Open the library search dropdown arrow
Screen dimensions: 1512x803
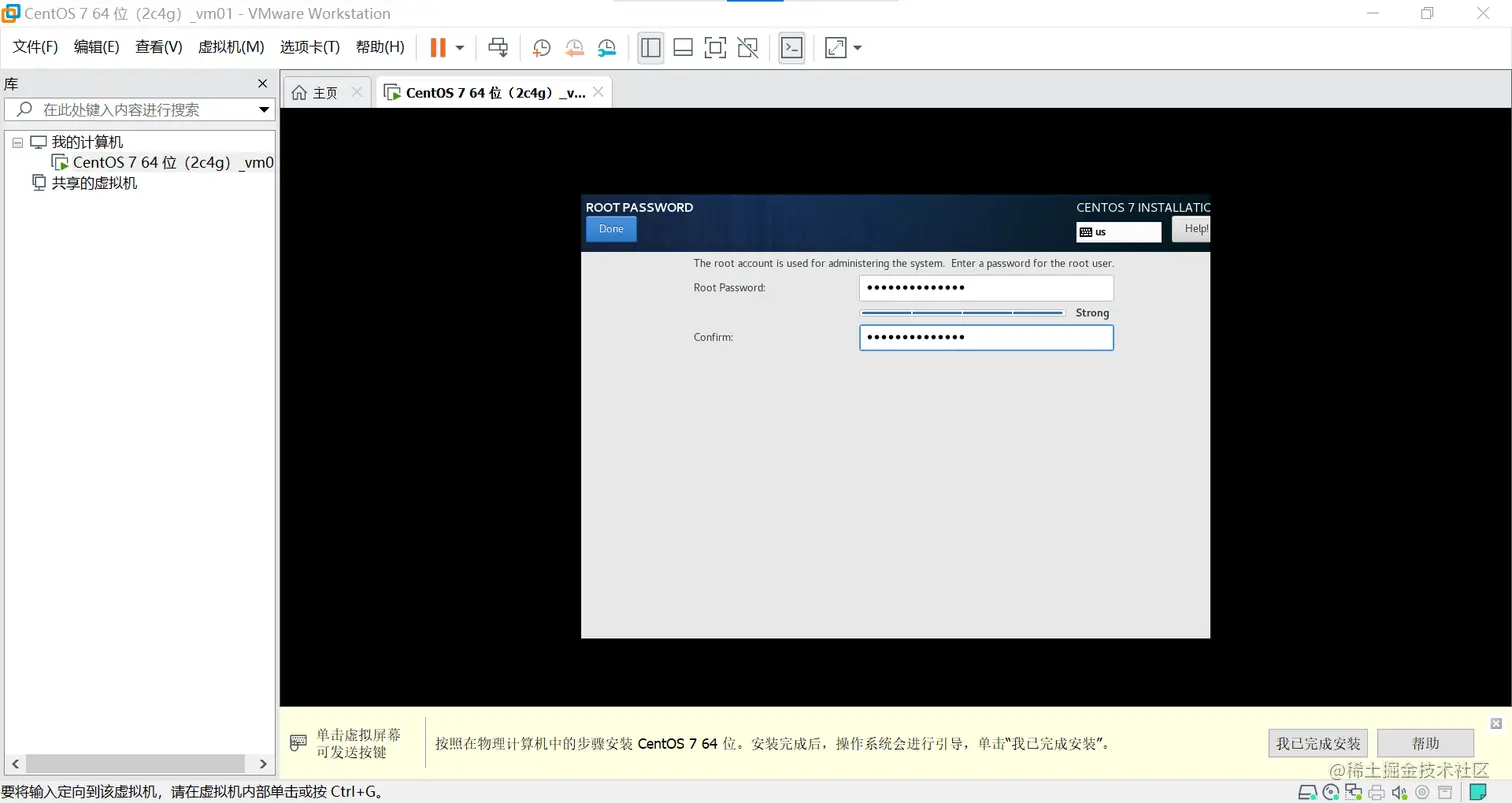pyautogui.click(x=264, y=110)
